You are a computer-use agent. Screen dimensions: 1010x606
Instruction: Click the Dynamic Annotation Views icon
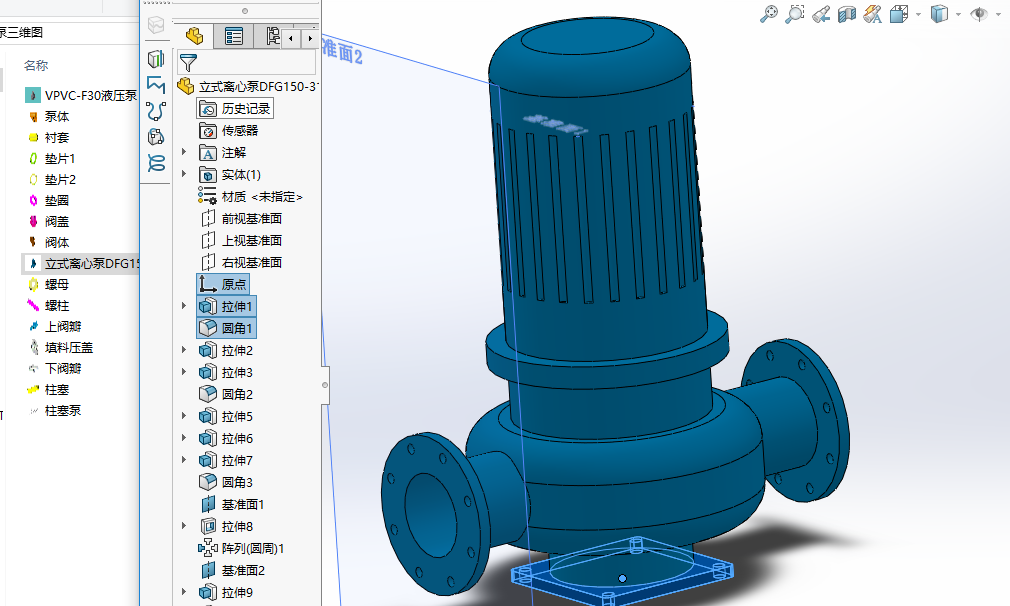coord(873,14)
